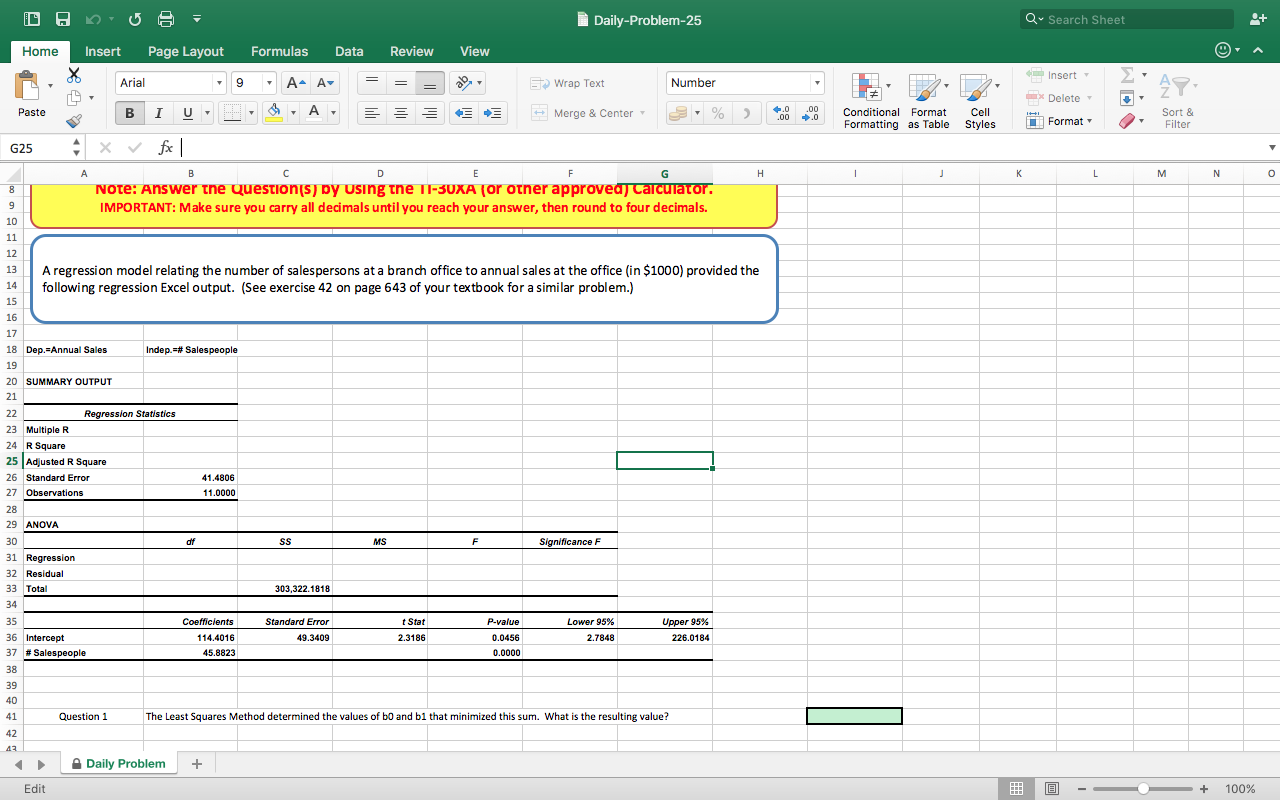This screenshot has width=1280, height=800.
Task: Select the Format Painter brush icon
Action: (74, 122)
